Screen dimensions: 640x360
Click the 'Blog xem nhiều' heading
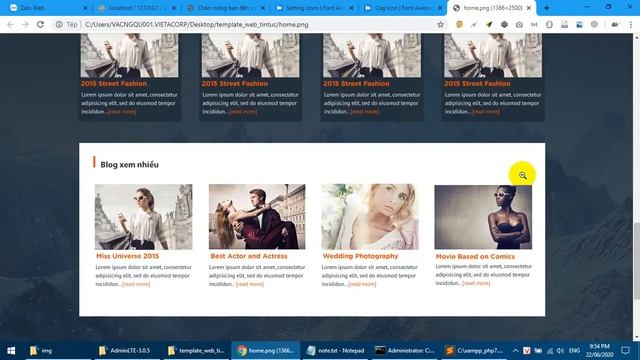pyautogui.click(x=129, y=164)
